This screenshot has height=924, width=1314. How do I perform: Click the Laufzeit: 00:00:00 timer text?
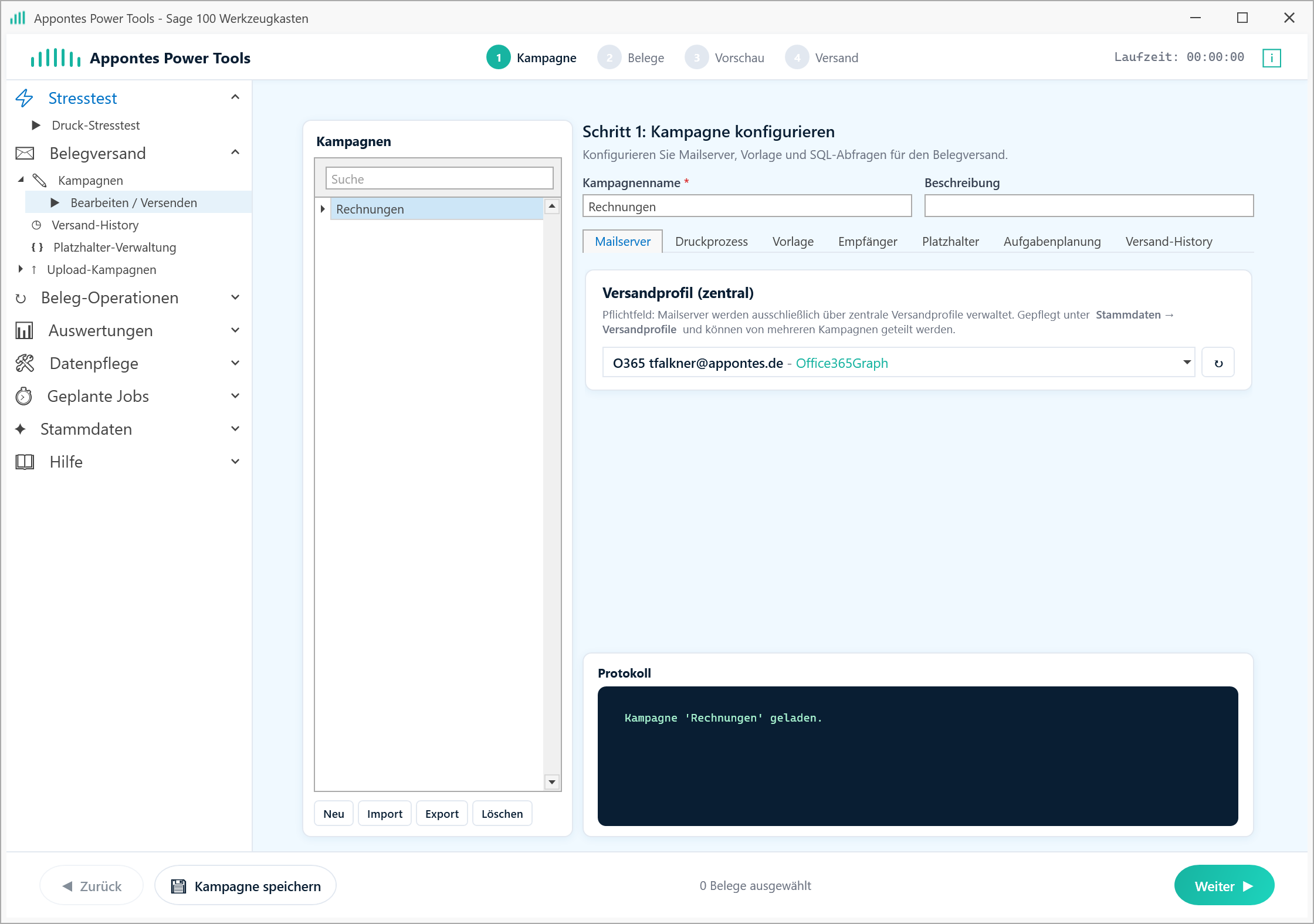(x=1179, y=57)
